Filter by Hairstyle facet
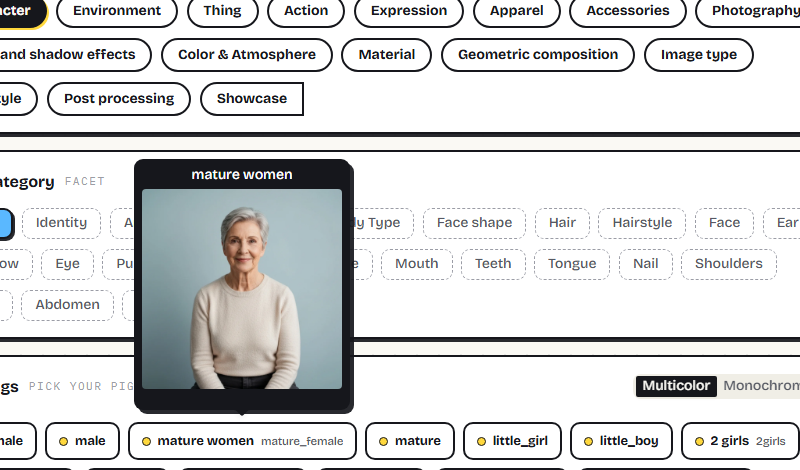The height and width of the screenshot is (470, 800). [x=642, y=223]
